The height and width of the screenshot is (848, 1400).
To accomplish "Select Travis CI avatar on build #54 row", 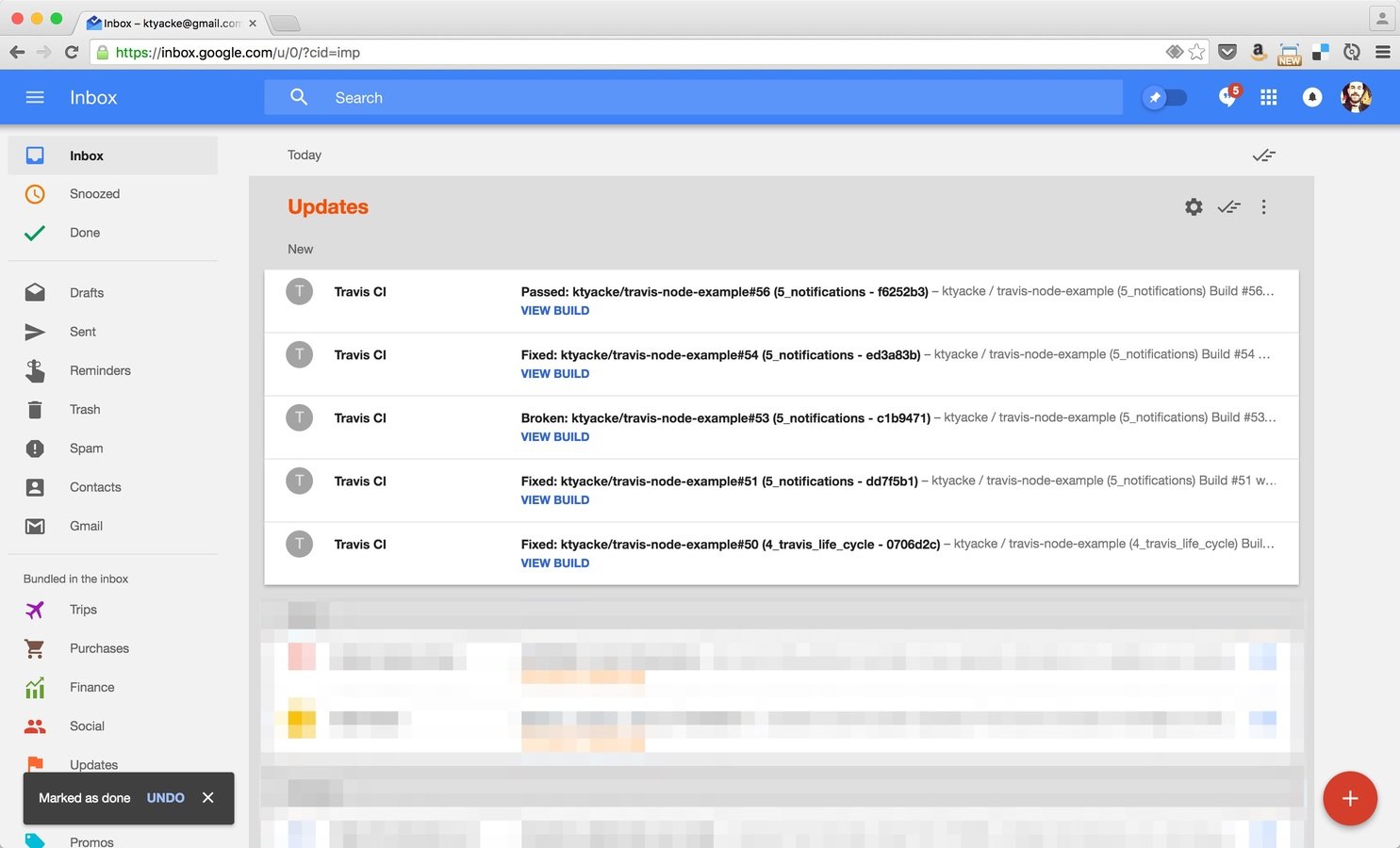I will (300, 354).
